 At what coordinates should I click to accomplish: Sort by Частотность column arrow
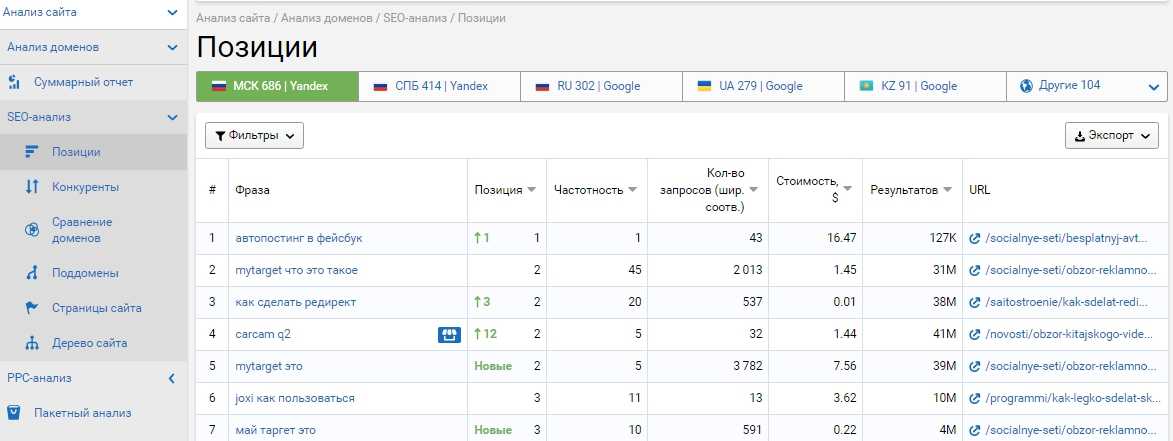pos(633,190)
